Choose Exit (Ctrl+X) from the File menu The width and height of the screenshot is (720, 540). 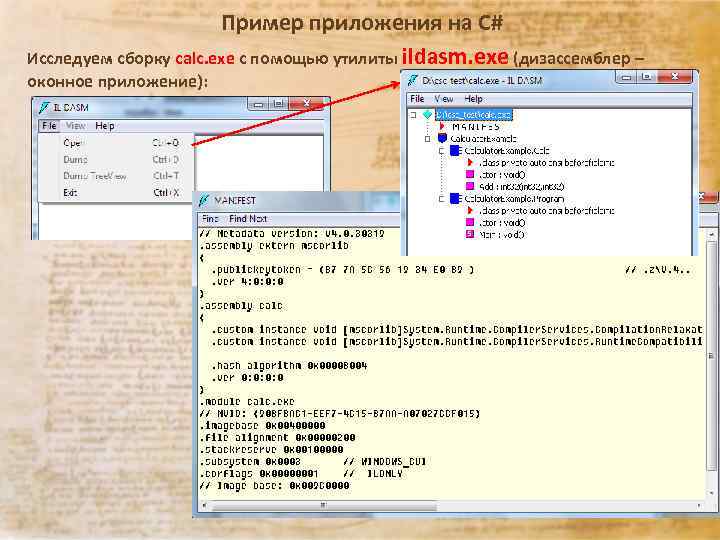click(x=121, y=192)
